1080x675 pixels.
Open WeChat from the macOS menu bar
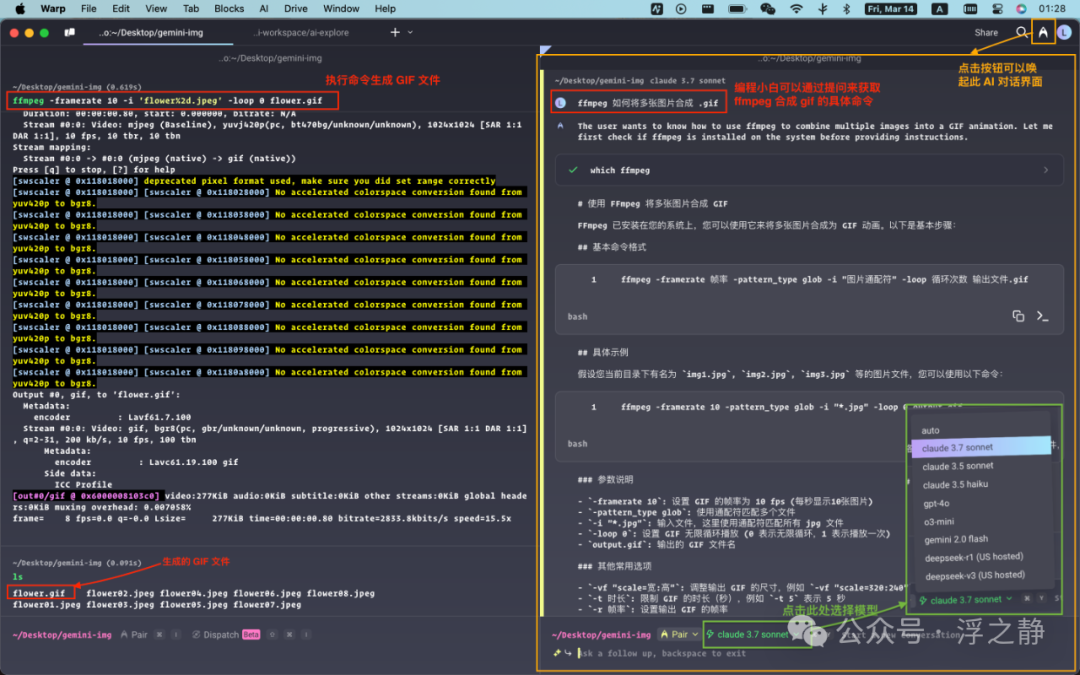pos(767,9)
